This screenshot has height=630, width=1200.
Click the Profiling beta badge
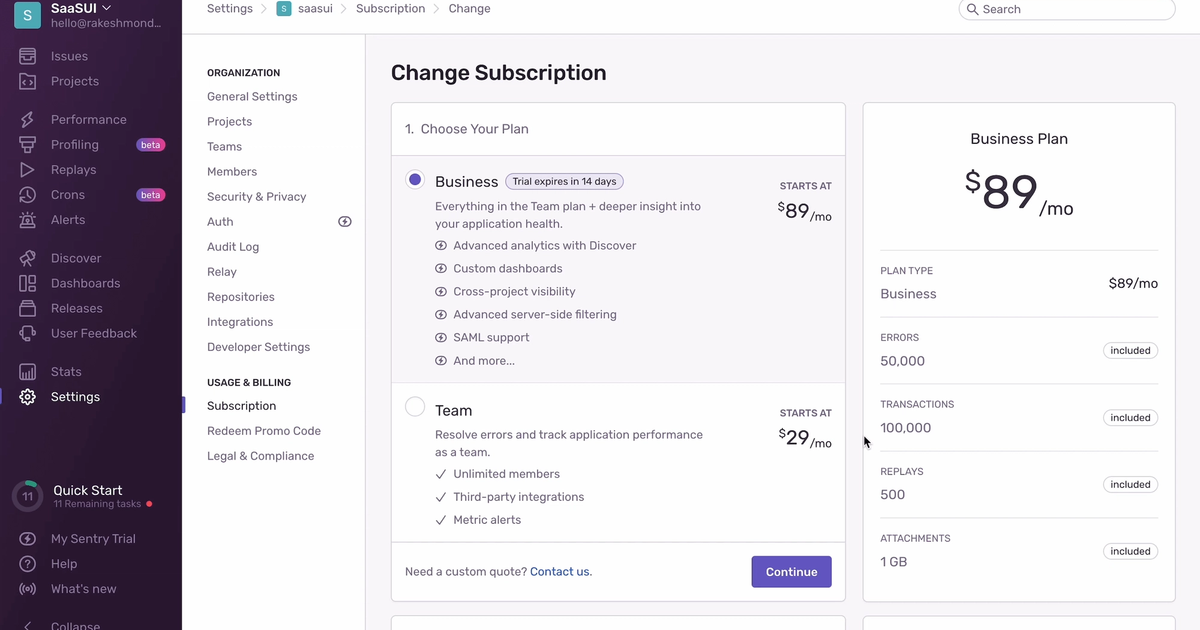(150, 145)
